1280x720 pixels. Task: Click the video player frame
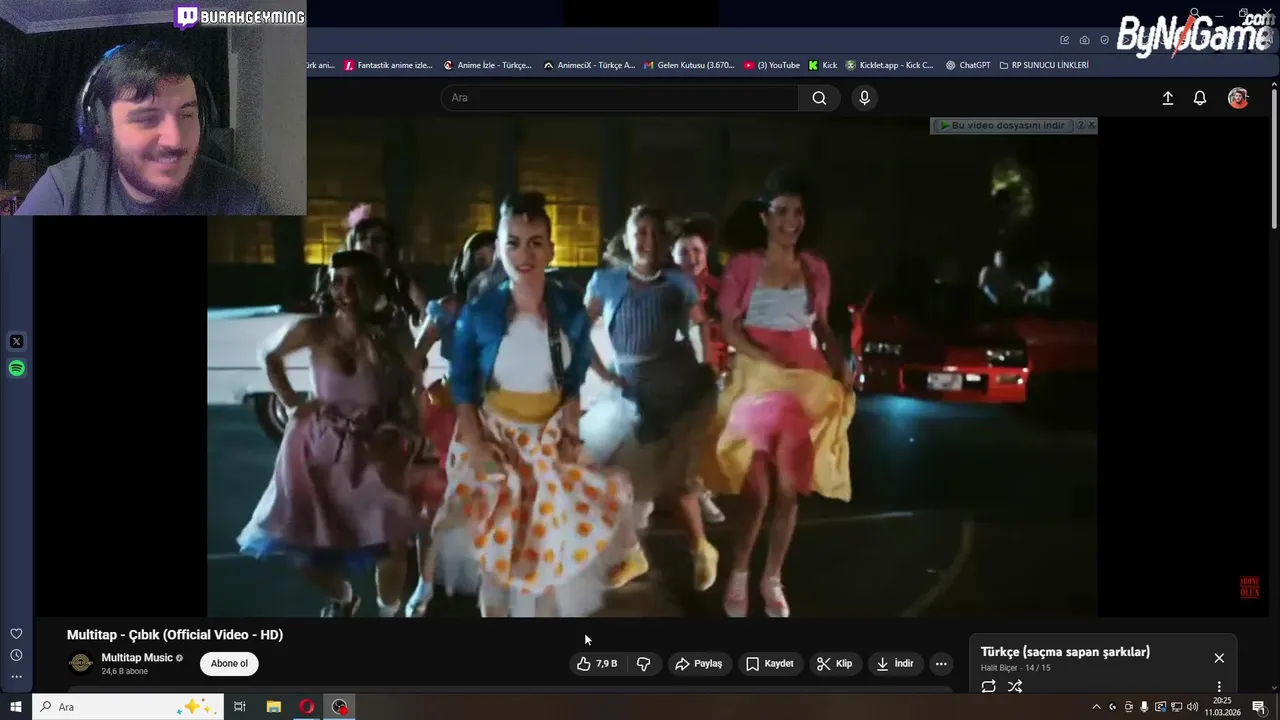point(652,367)
